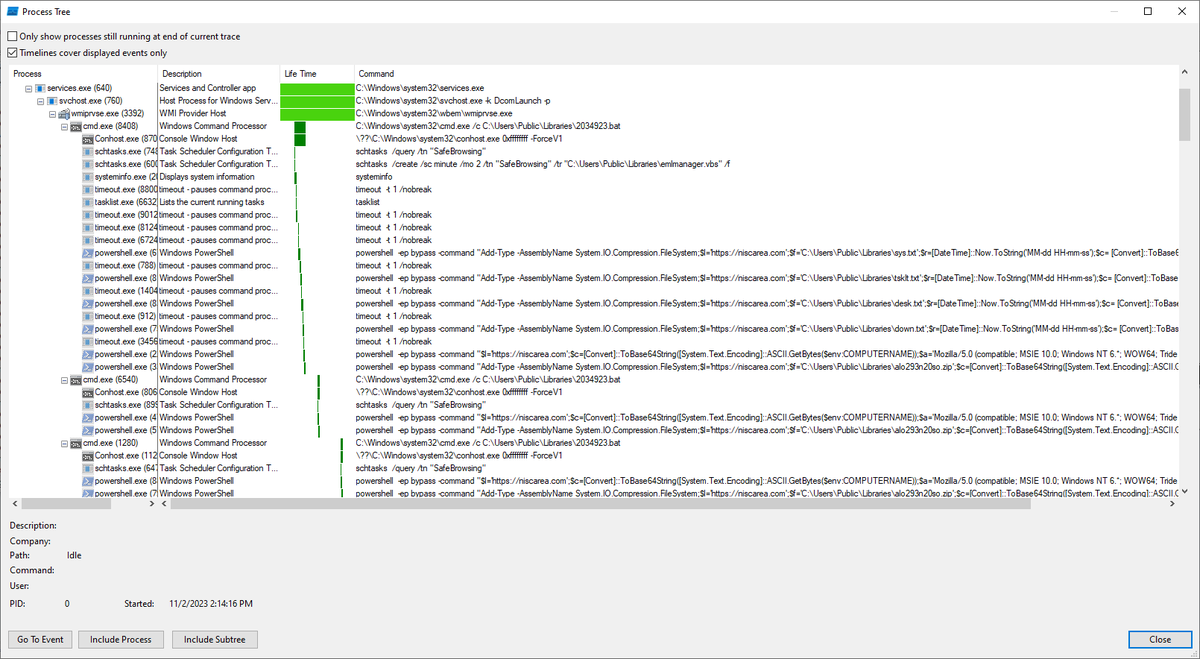Image resolution: width=1200 pixels, height=659 pixels.
Task: Click the Conhost.exe icon under cmd.exe (6540)
Action: tap(88, 392)
